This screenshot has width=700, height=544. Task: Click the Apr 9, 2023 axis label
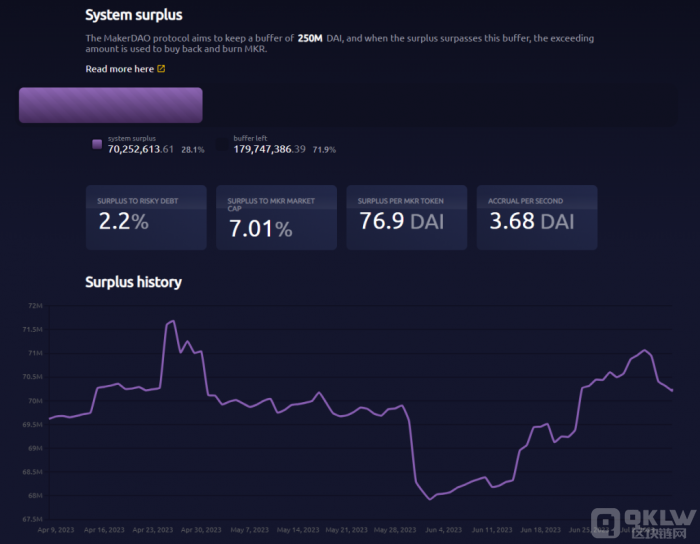click(x=56, y=530)
